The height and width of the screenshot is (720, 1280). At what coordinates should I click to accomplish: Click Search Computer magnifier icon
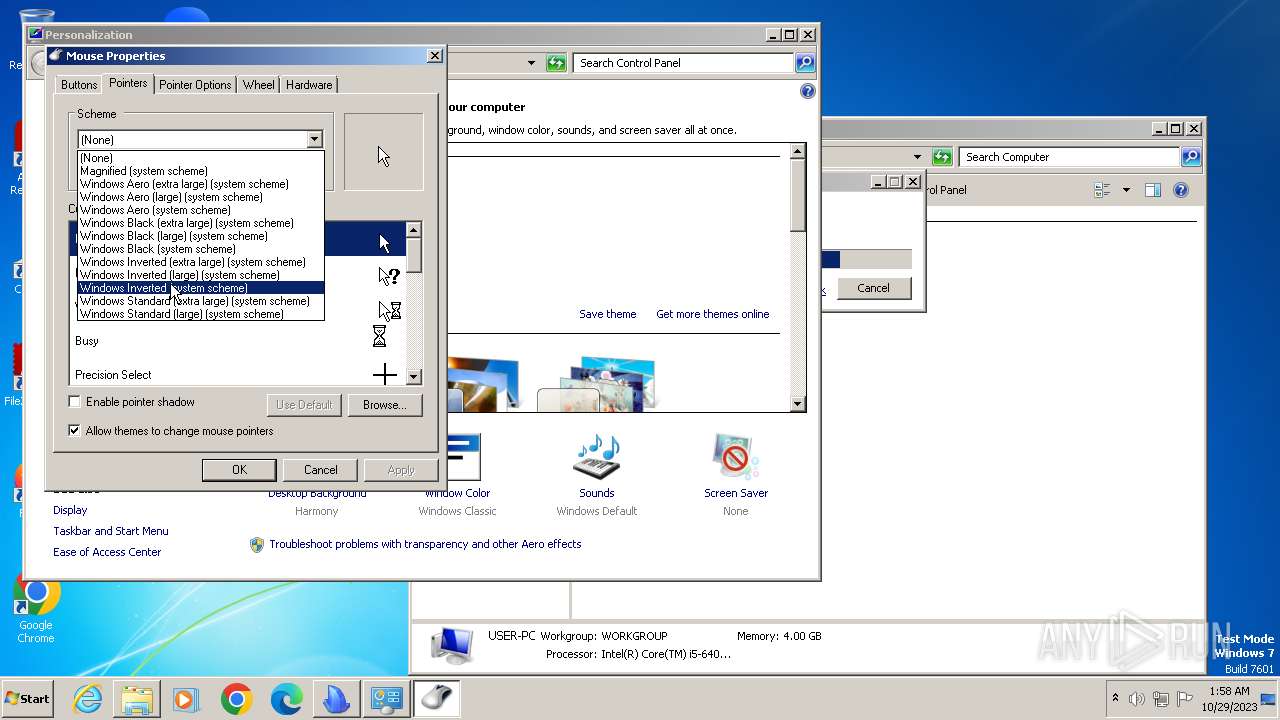click(1191, 157)
